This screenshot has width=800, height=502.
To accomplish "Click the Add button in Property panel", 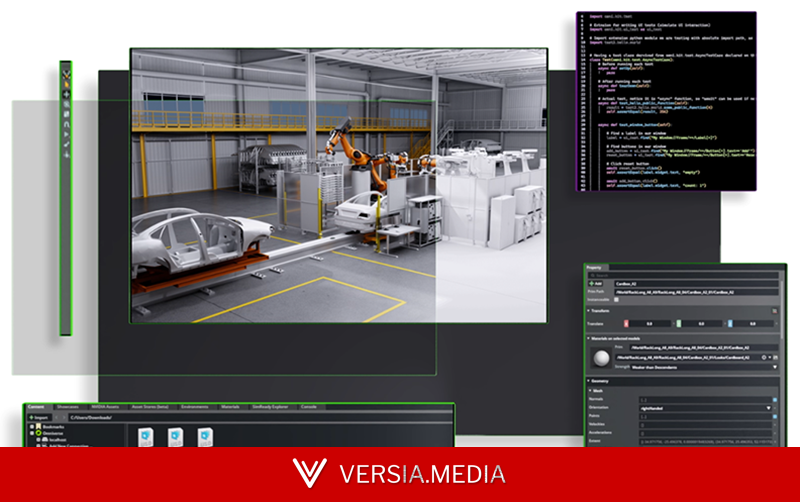I will pos(595,283).
